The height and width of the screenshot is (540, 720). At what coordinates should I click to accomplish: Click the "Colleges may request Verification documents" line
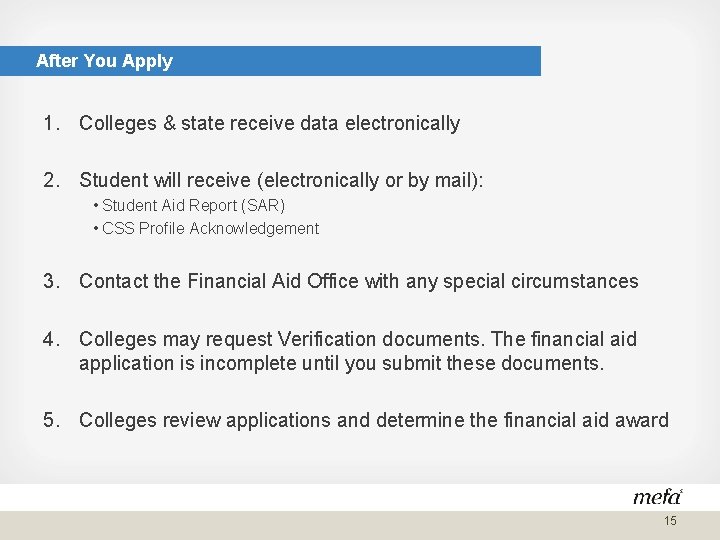pyautogui.click(x=357, y=339)
